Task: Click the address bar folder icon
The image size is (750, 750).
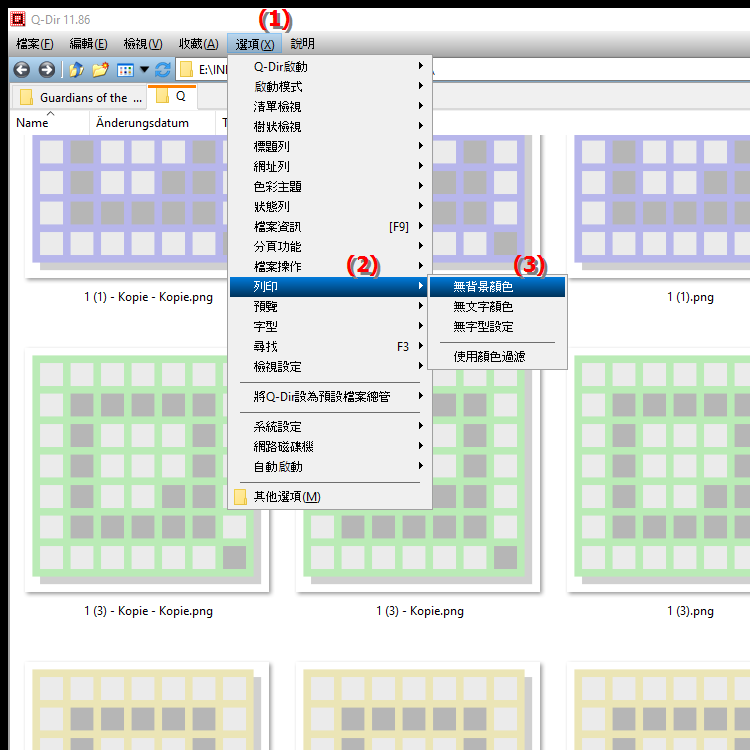Action: 186,70
